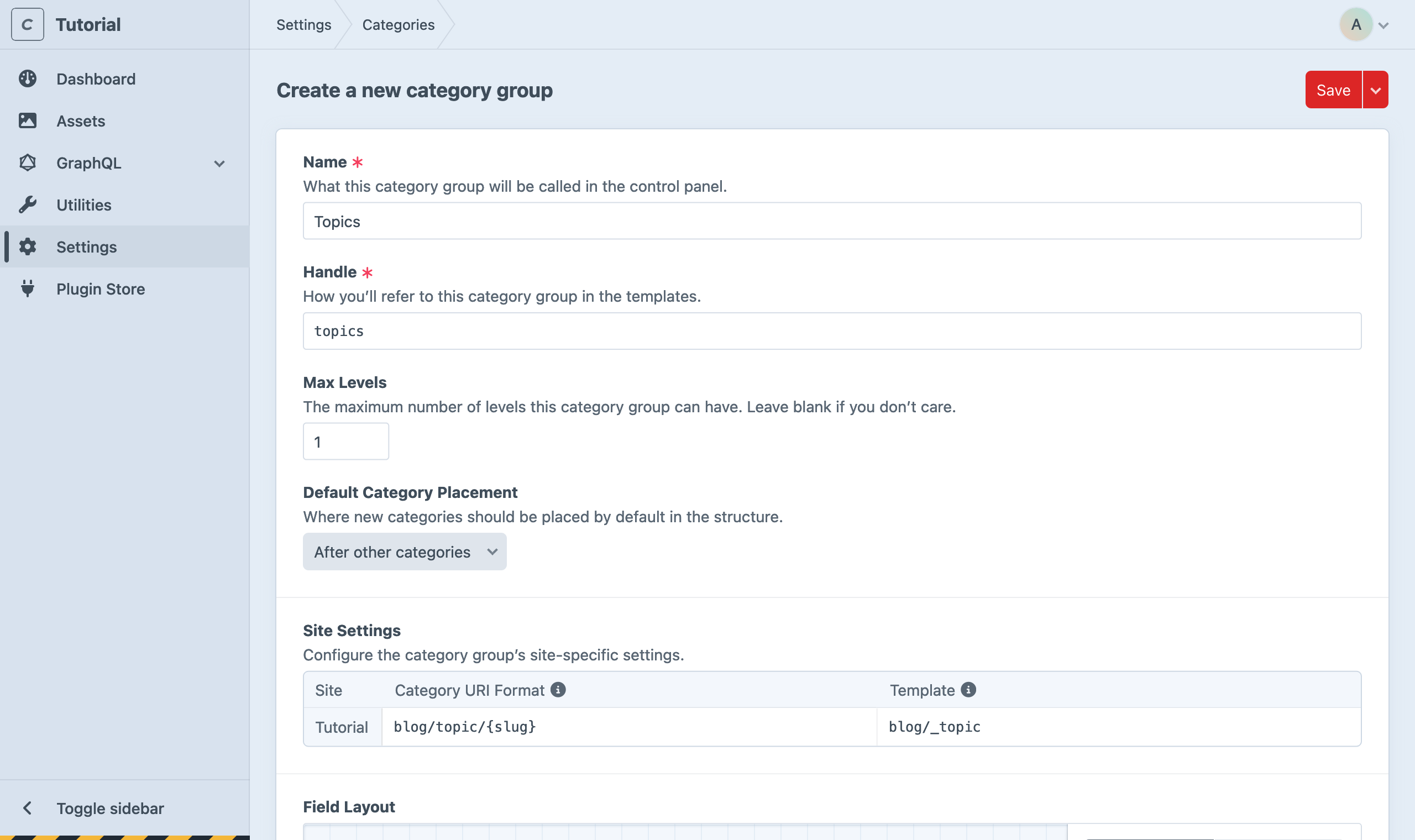The width and height of the screenshot is (1415, 840).
Task: Navigate to Settings via the breadcrumb
Action: (303, 24)
